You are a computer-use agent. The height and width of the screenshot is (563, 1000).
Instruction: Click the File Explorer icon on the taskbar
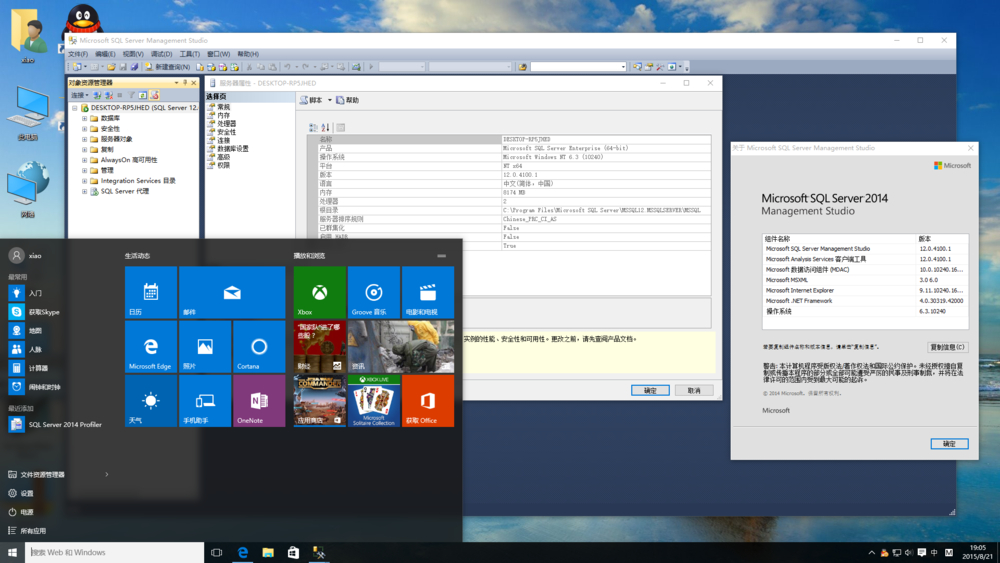[x=268, y=553]
